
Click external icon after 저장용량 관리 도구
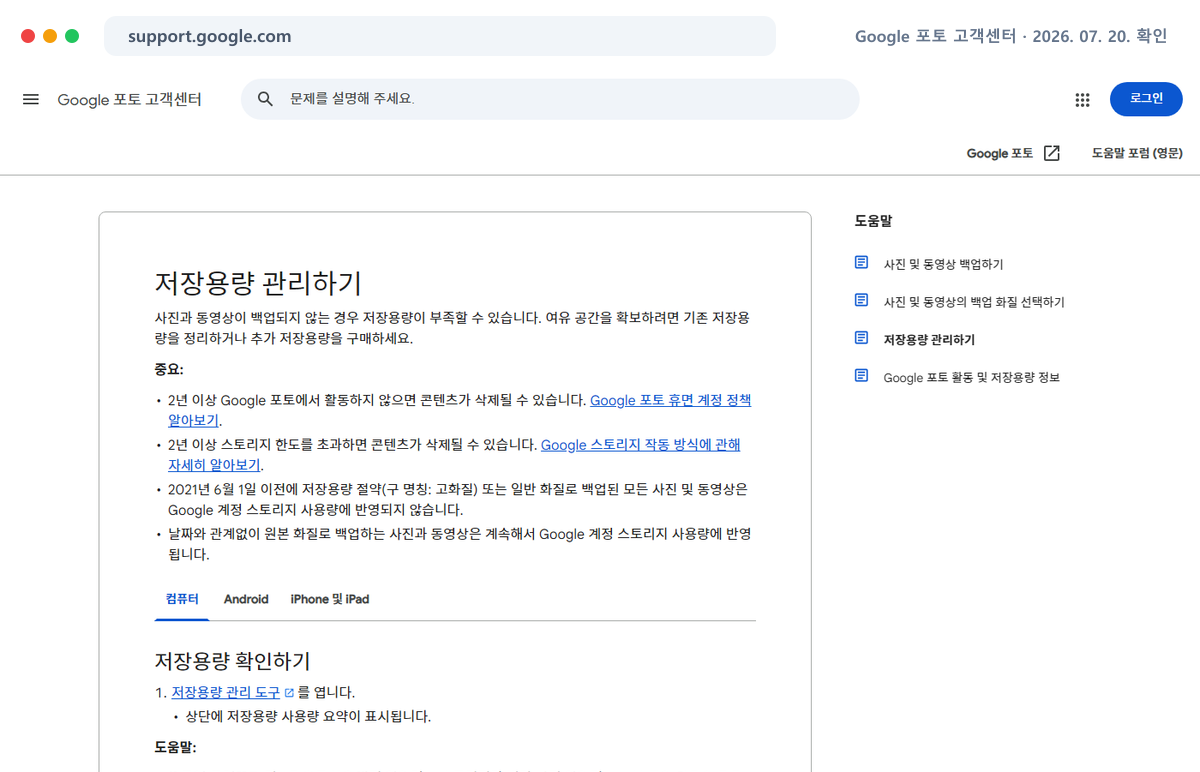[x=289, y=692]
